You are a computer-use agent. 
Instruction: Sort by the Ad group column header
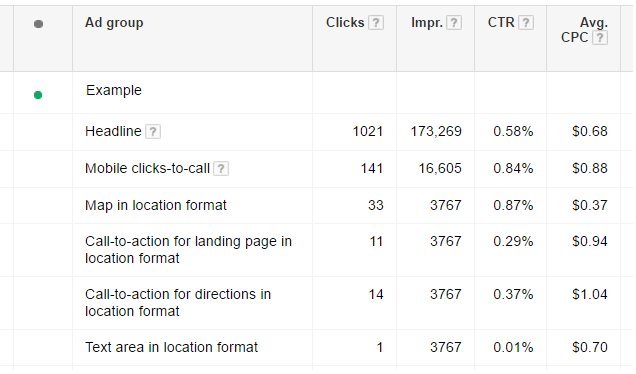click(x=114, y=23)
